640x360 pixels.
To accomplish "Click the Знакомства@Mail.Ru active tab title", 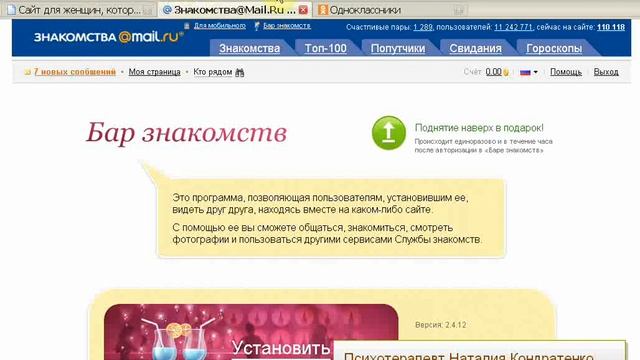I will pos(235,10).
